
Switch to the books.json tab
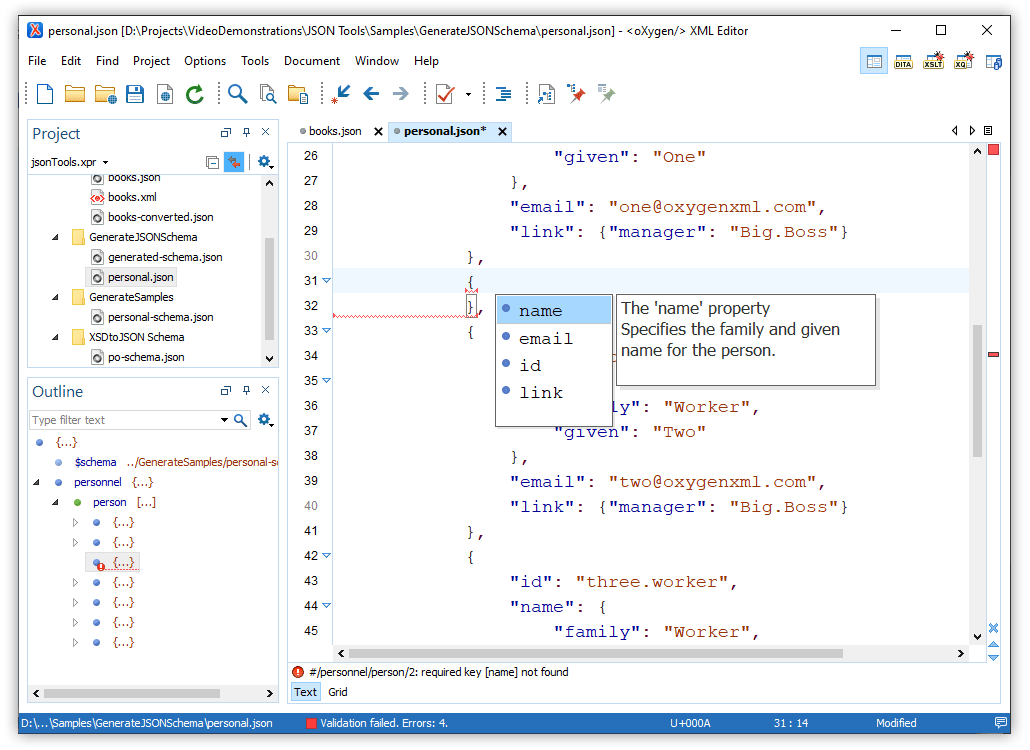(x=335, y=131)
